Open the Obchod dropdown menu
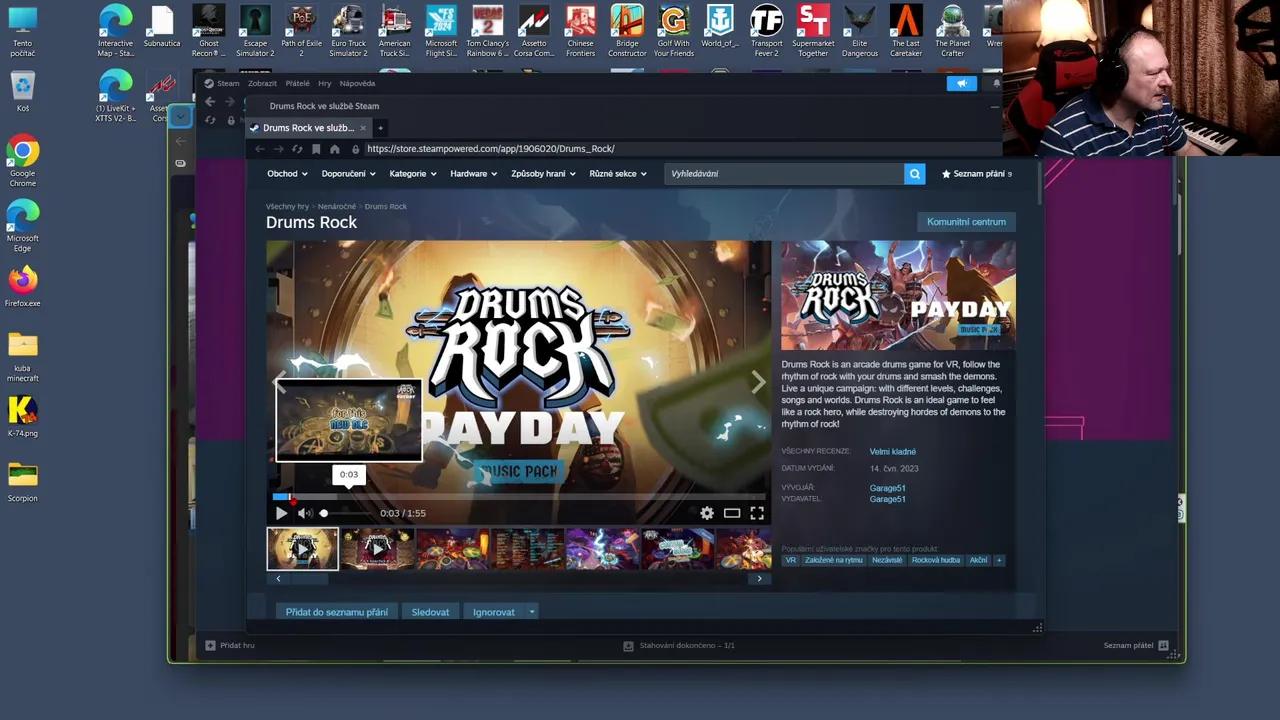 coord(286,174)
